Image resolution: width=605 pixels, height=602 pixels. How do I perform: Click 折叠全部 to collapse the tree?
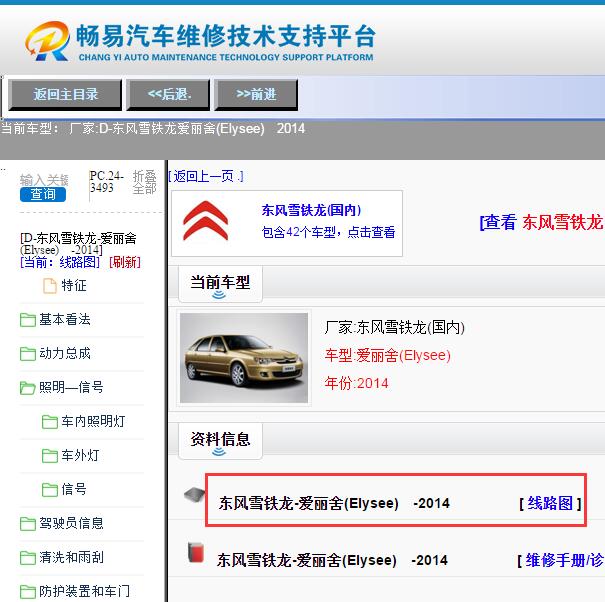[x=145, y=182]
